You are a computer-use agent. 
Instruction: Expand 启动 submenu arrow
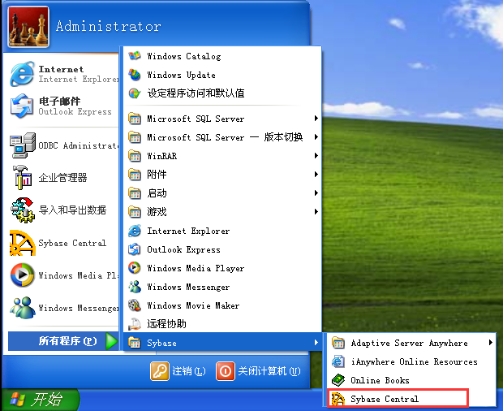pyautogui.click(x=316, y=193)
